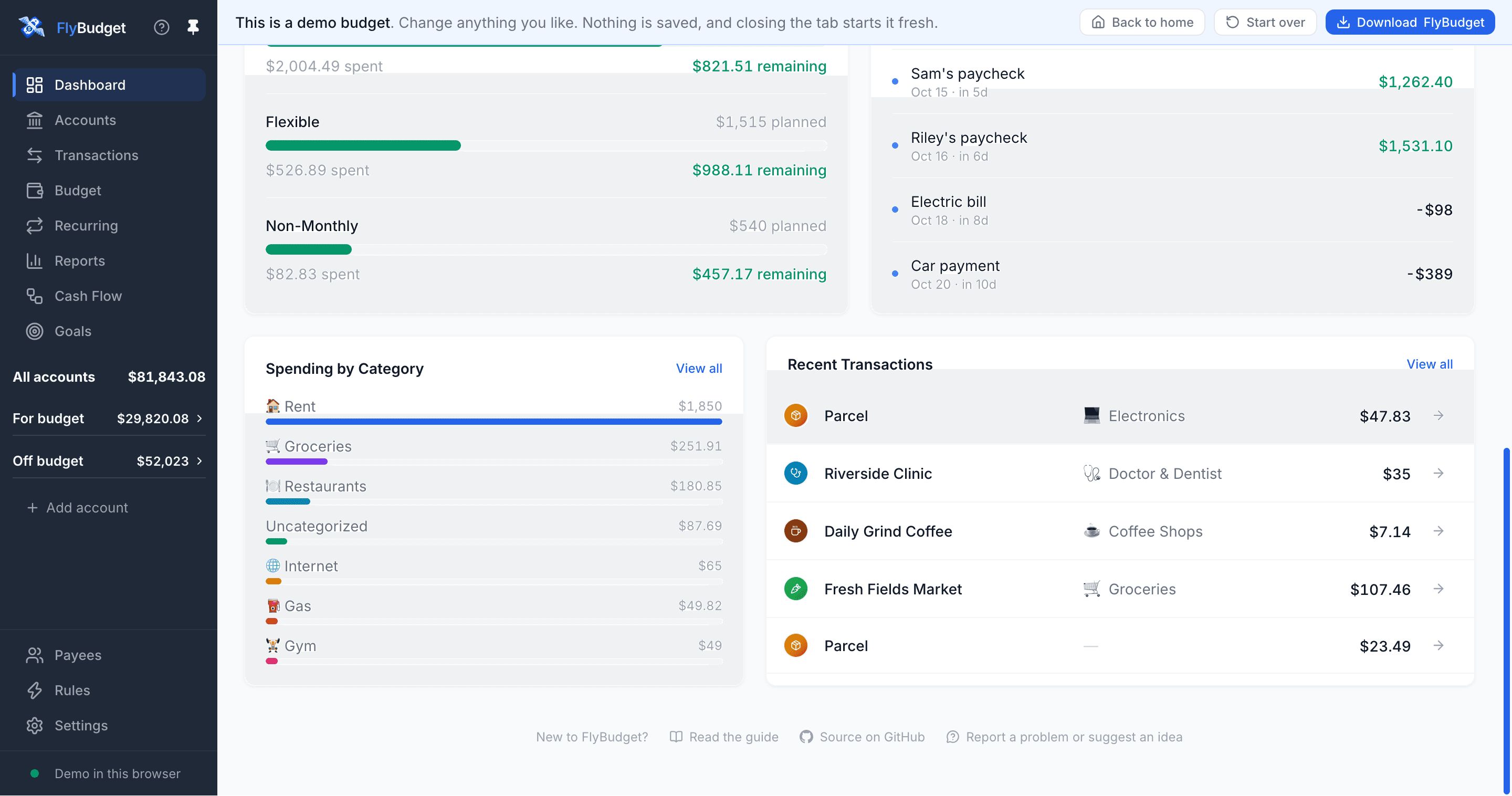The height and width of the screenshot is (796, 1512).
Task: Click View all in Recent Transactions
Action: 1429,364
